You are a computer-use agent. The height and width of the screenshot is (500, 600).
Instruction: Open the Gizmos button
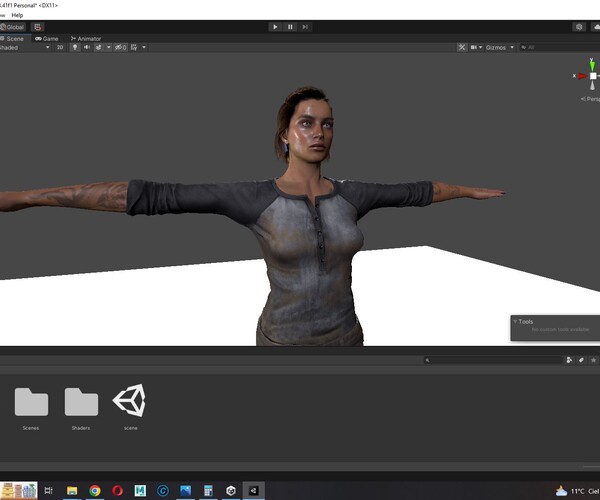tap(496, 47)
